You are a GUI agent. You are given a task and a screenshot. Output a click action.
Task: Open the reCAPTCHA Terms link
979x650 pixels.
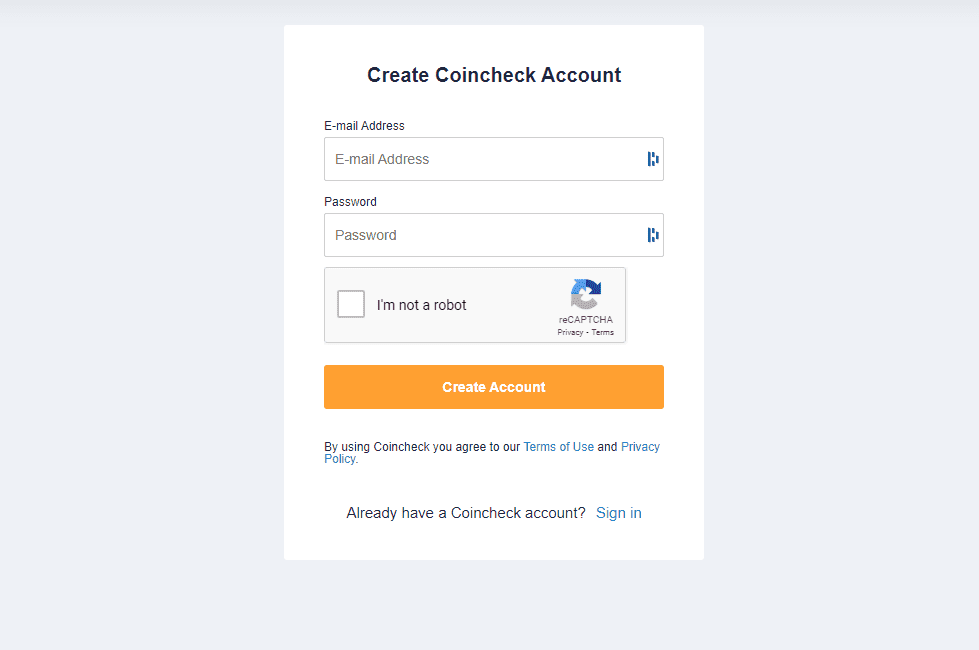(602, 331)
